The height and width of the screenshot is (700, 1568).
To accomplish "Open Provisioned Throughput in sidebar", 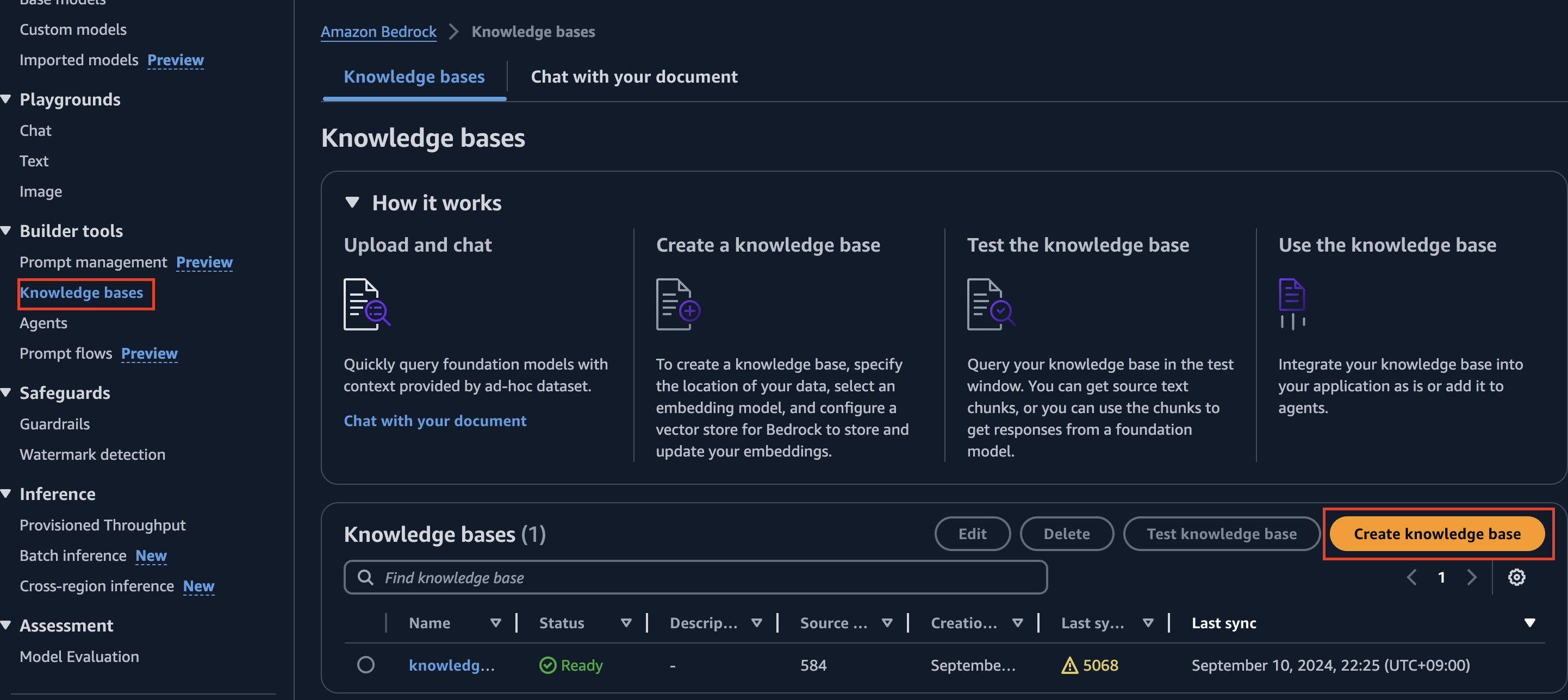I will [x=102, y=524].
